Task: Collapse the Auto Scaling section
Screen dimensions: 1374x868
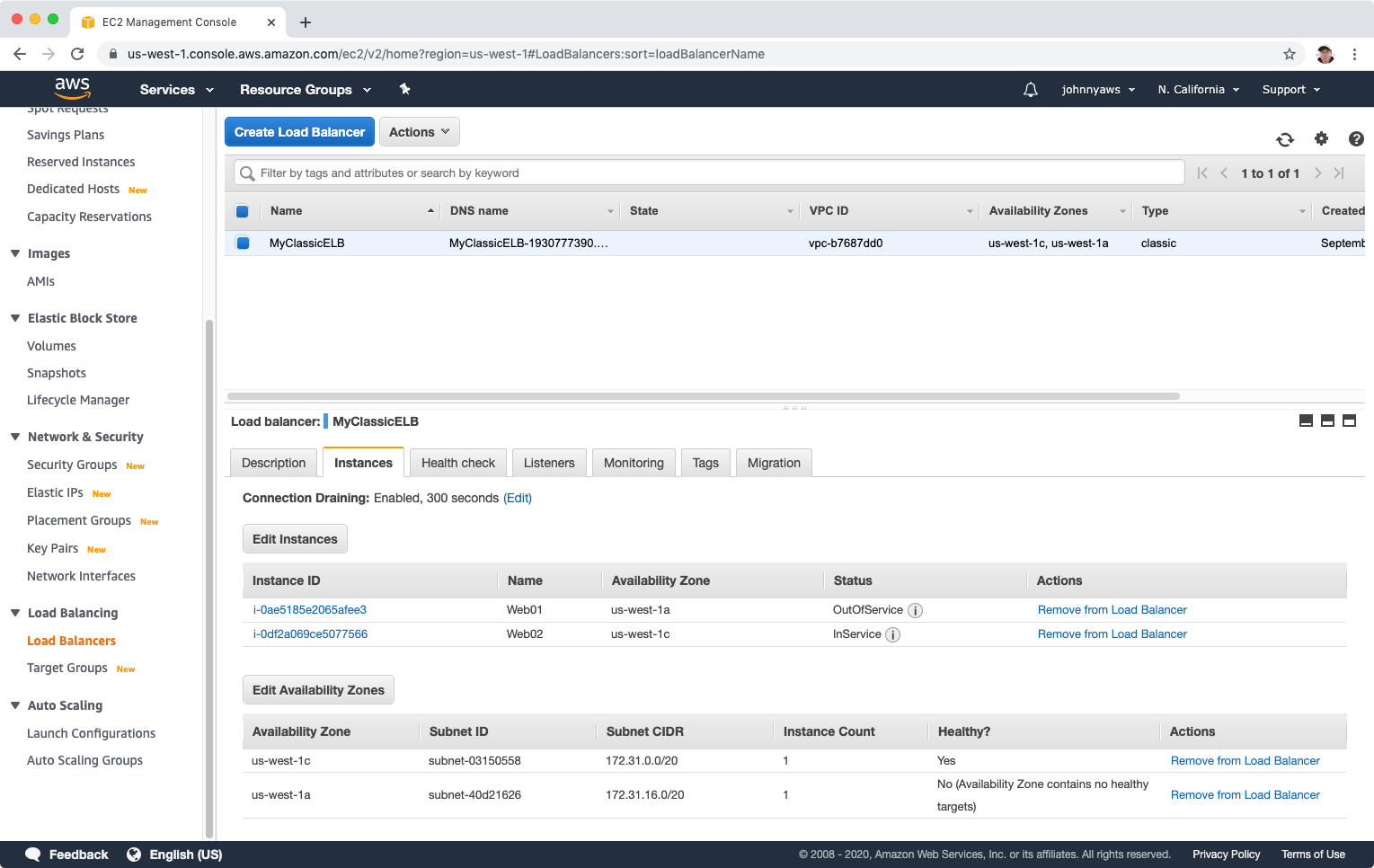Action: [x=15, y=705]
